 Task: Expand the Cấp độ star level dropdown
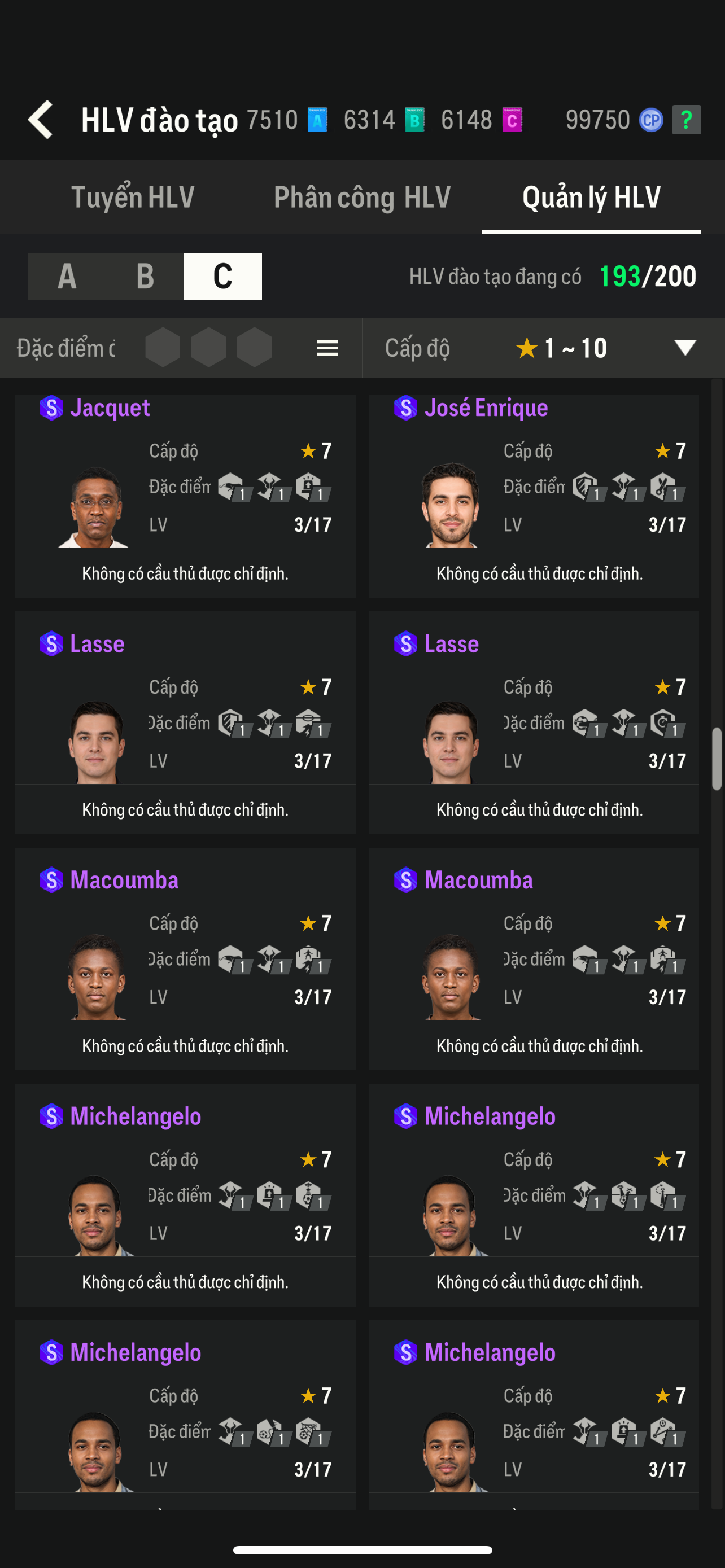tap(685, 348)
